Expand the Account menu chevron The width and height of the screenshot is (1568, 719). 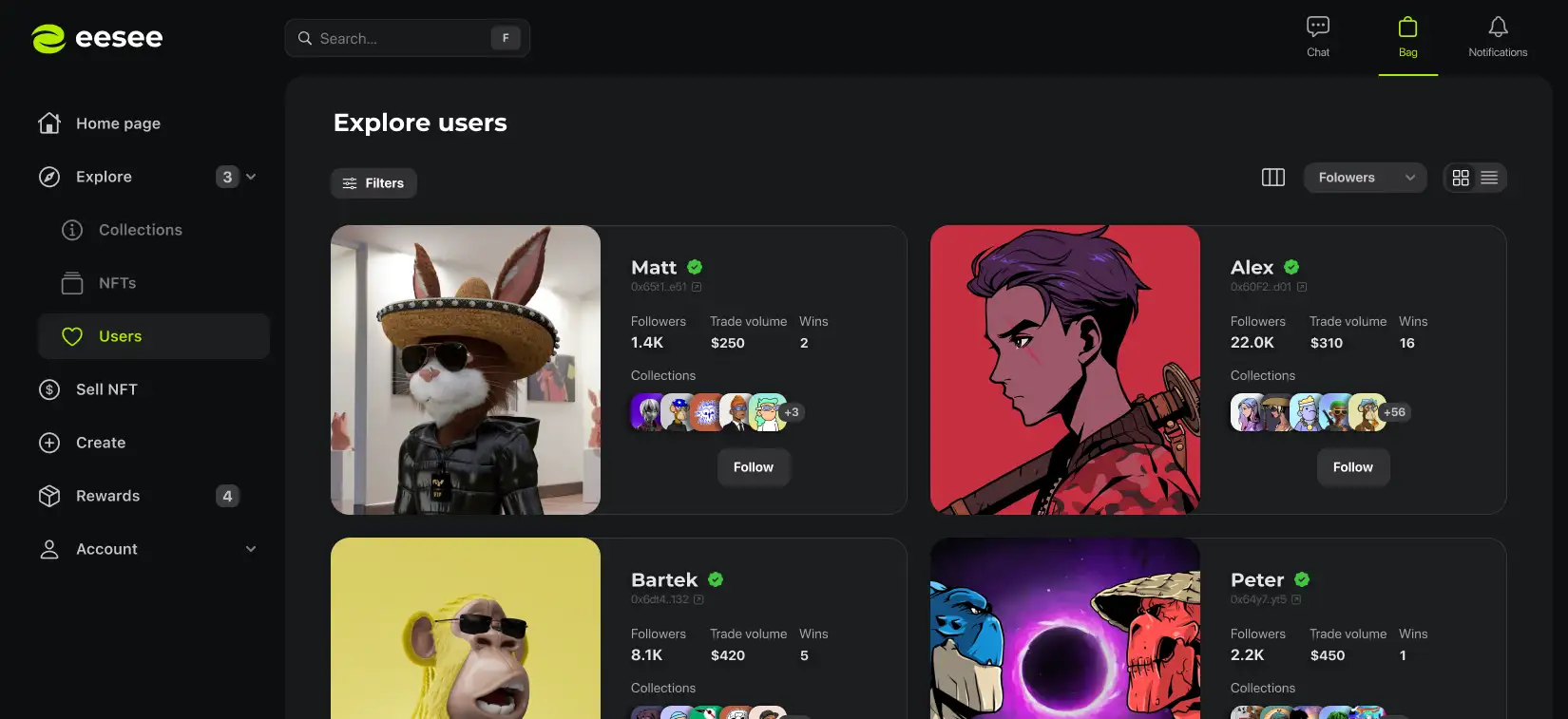(251, 549)
